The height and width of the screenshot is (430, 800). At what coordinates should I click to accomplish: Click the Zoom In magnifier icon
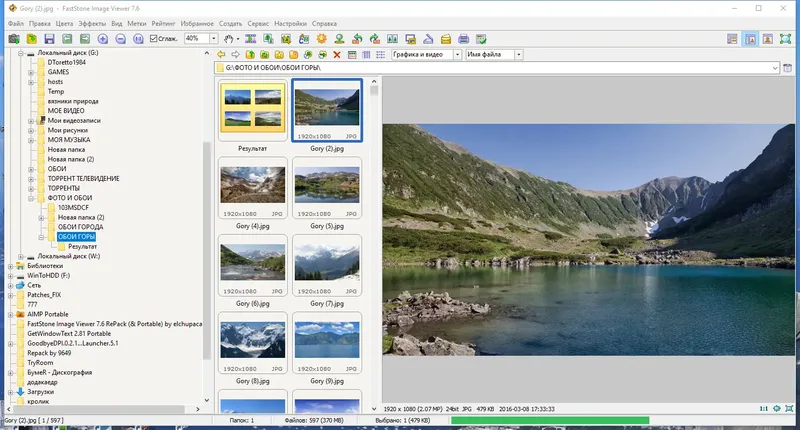(x=102, y=38)
